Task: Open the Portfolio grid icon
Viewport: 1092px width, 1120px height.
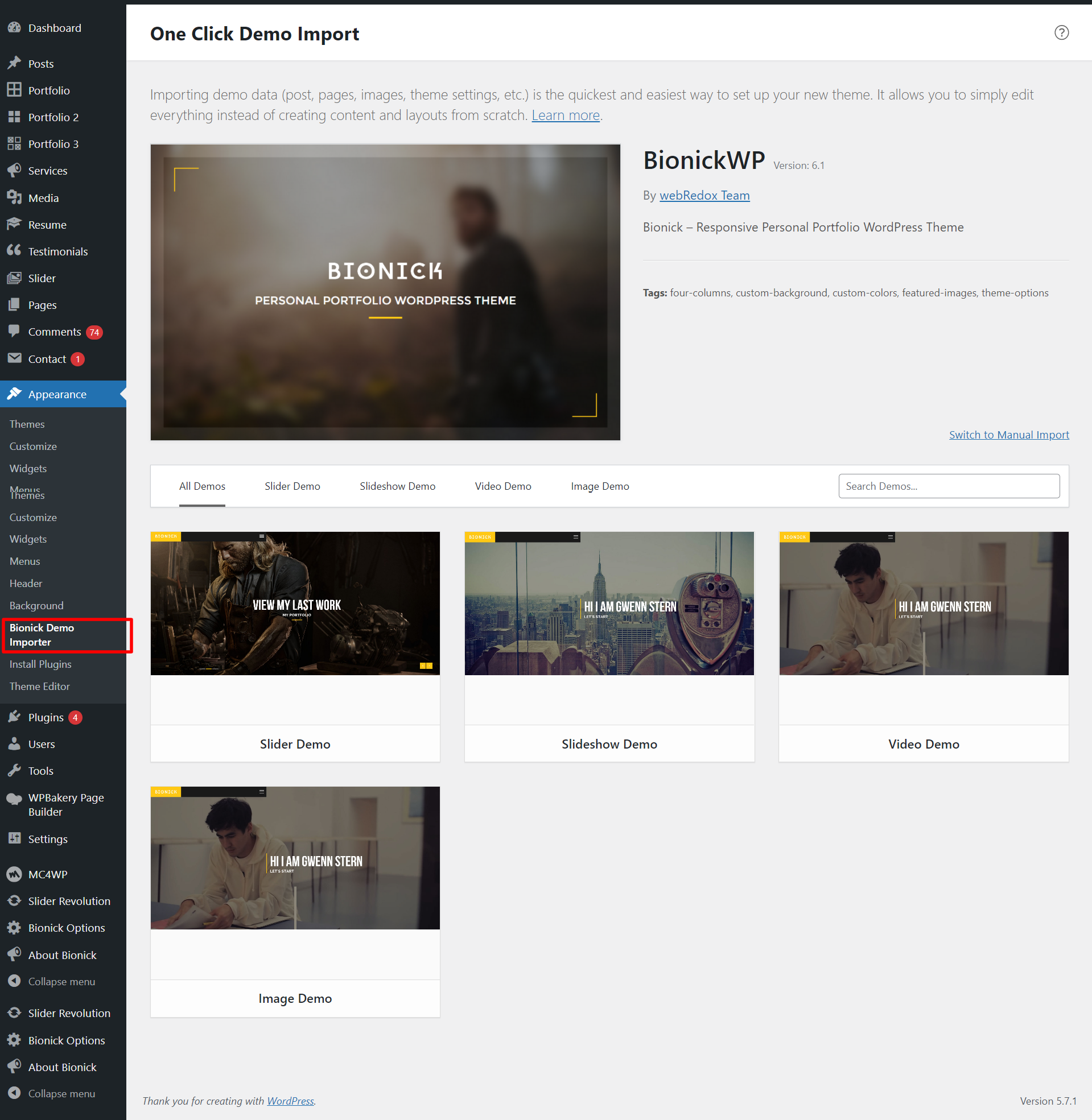Action: tap(14, 90)
